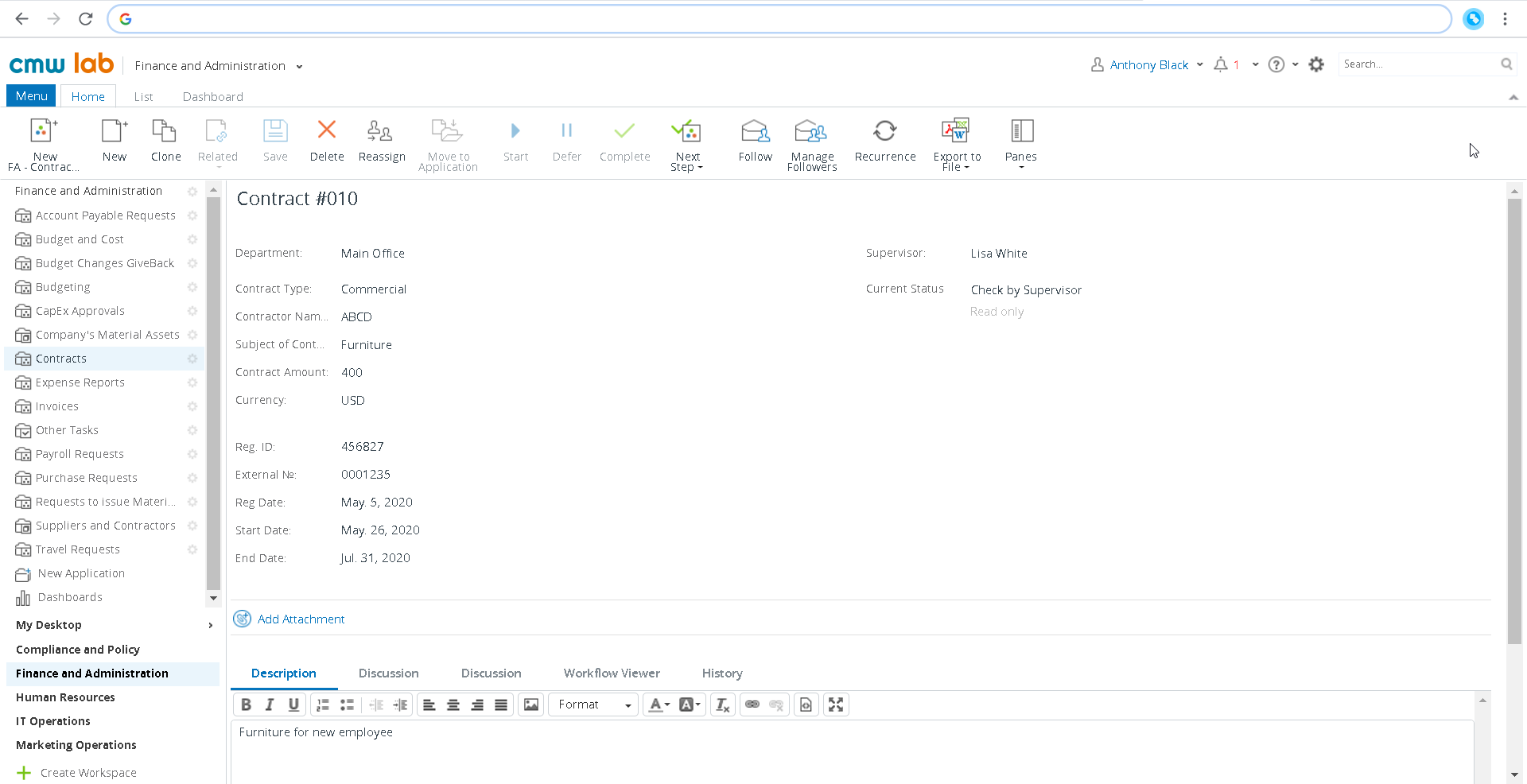The width and height of the screenshot is (1527, 784).
Task: Reload the browser page
Action: [x=86, y=18]
